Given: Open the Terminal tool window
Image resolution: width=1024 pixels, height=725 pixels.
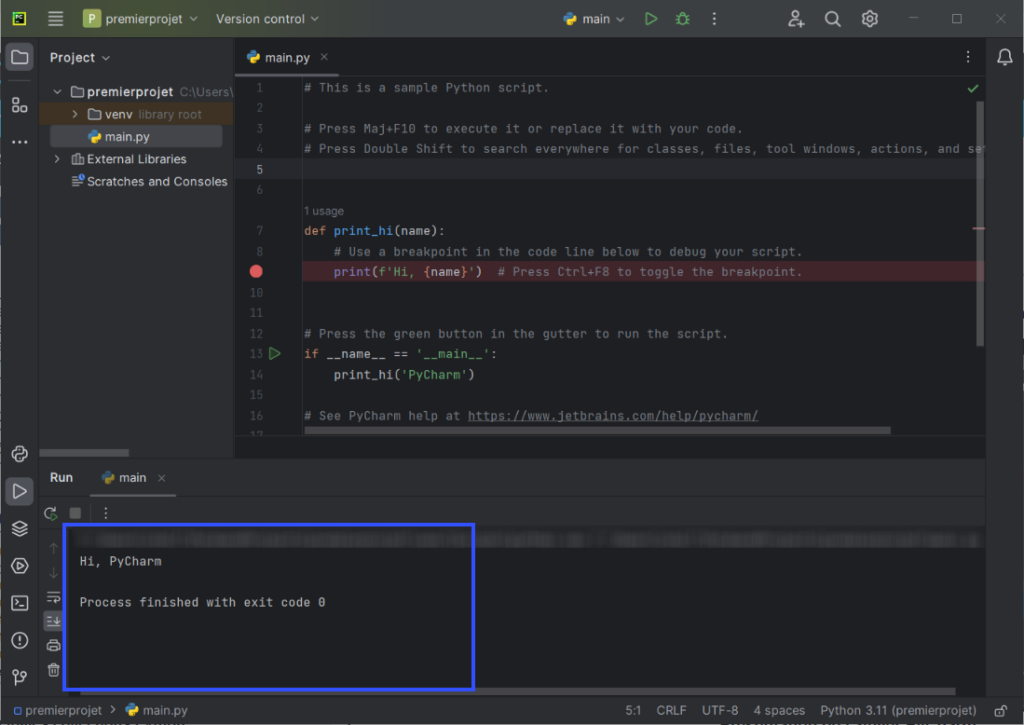Looking at the screenshot, I should tap(19, 603).
